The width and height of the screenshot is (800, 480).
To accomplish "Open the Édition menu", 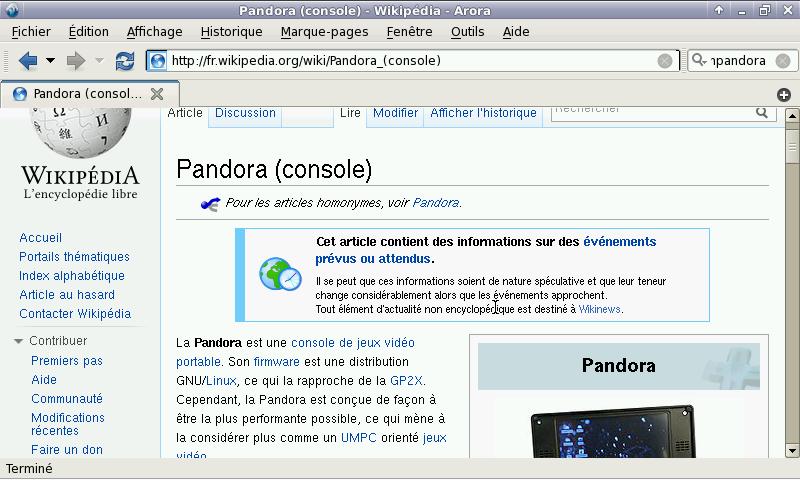I will coord(89,32).
